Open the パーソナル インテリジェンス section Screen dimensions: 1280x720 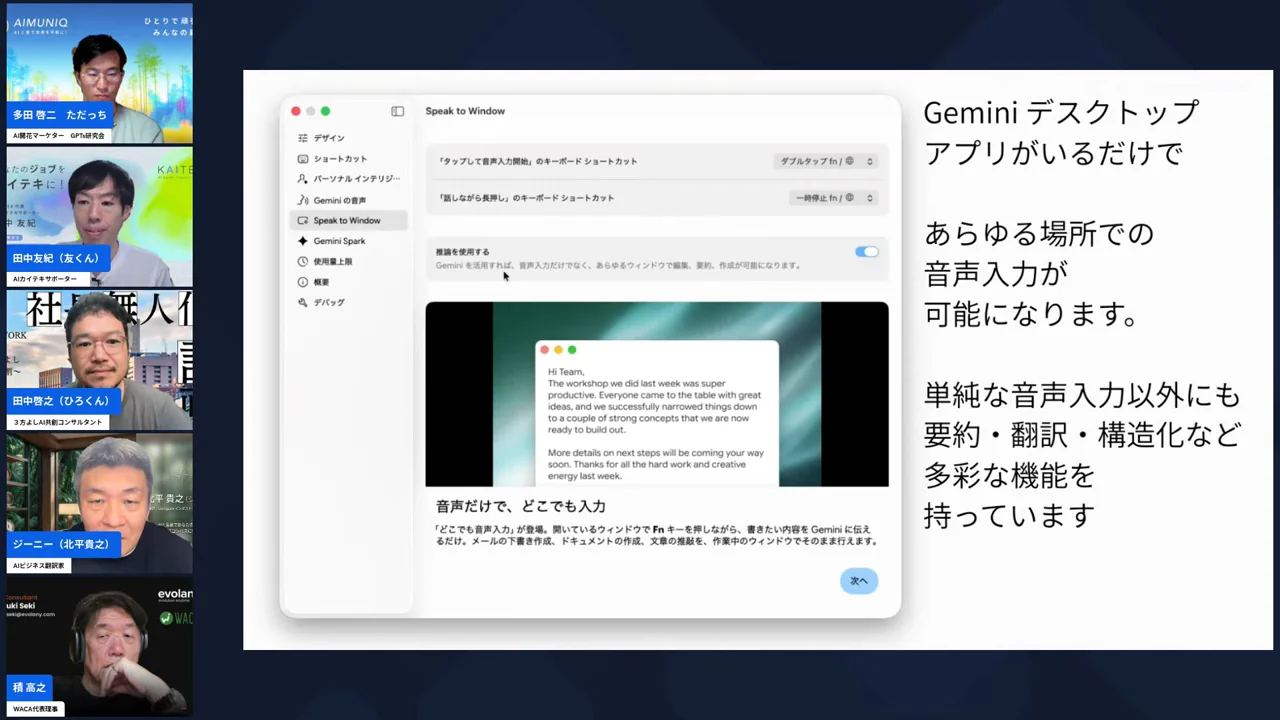[x=348, y=179]
